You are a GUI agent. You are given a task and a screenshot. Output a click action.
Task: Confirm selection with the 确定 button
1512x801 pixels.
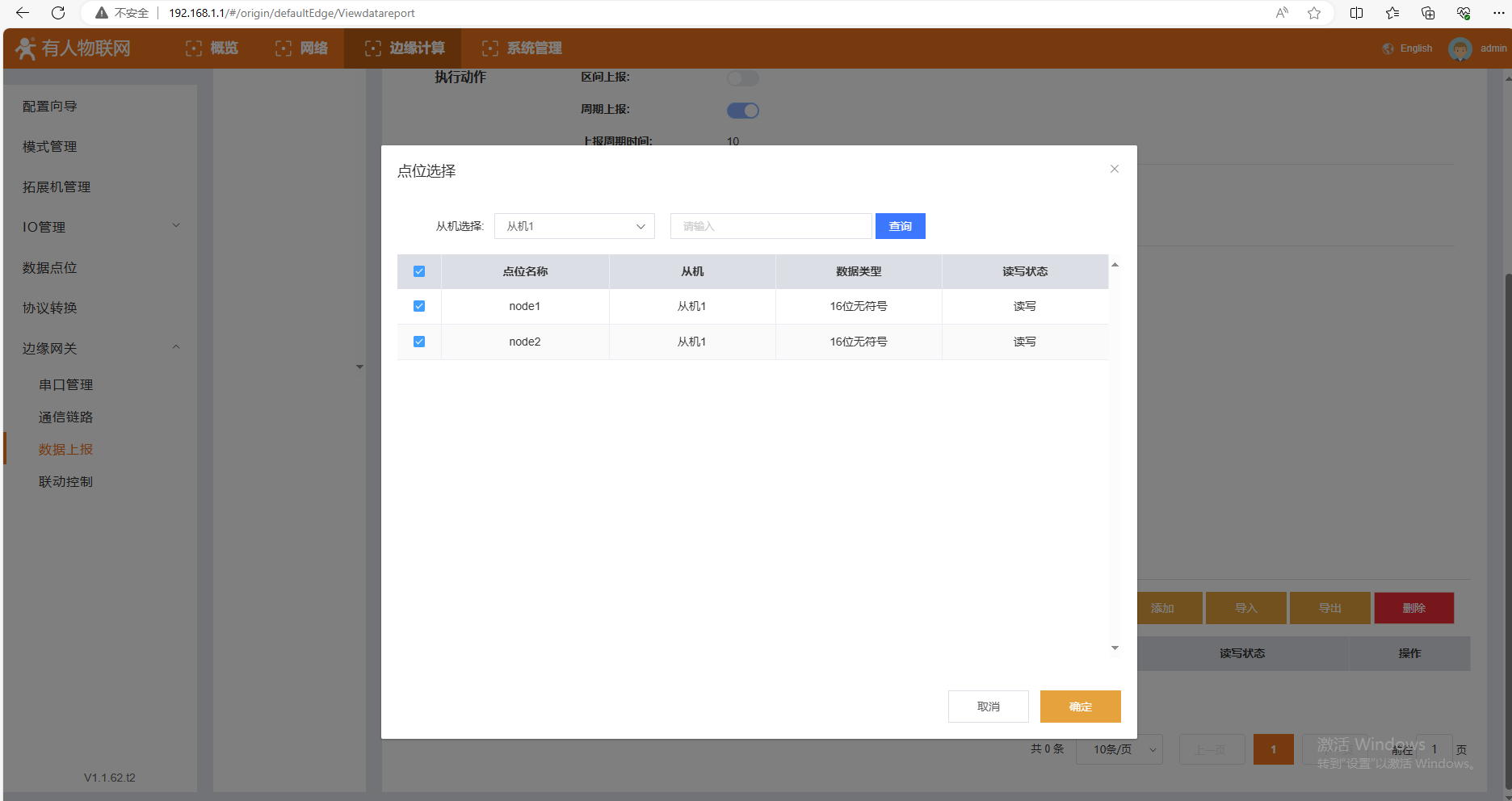pyautogui.click(x=1080, y=707)
